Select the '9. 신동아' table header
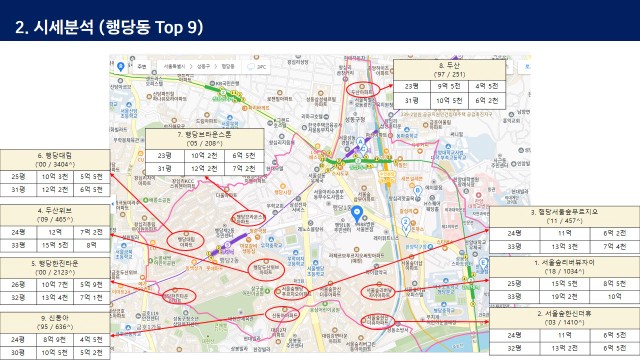The image size is (640, 360). coord(55,322)
